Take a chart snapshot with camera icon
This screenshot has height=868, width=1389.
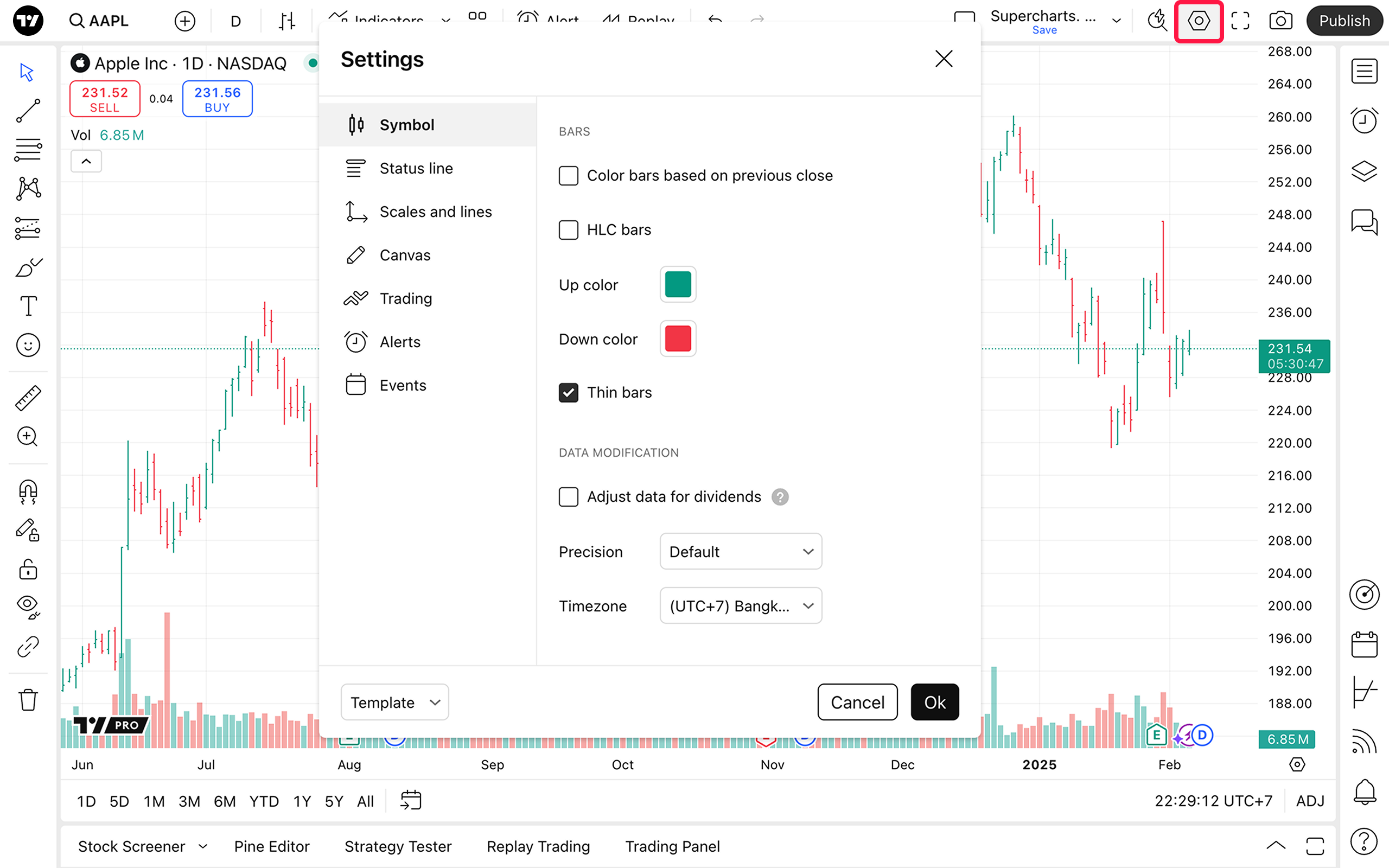1280,21
